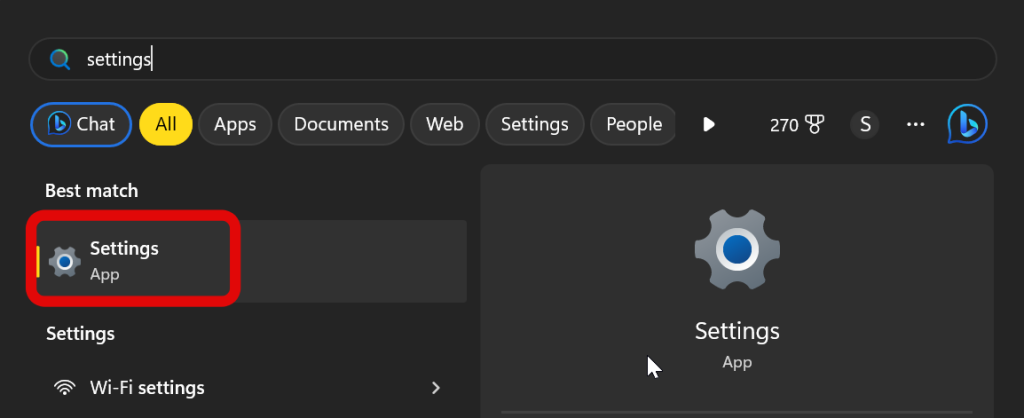Open the three-dot more options menu

point(915,125)
